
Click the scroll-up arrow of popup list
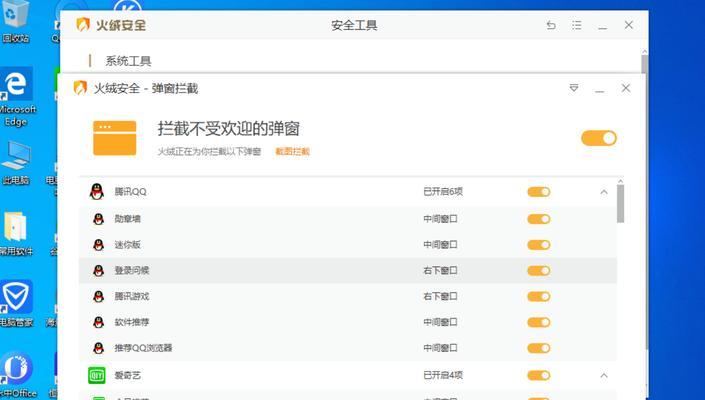pos(620,182)
